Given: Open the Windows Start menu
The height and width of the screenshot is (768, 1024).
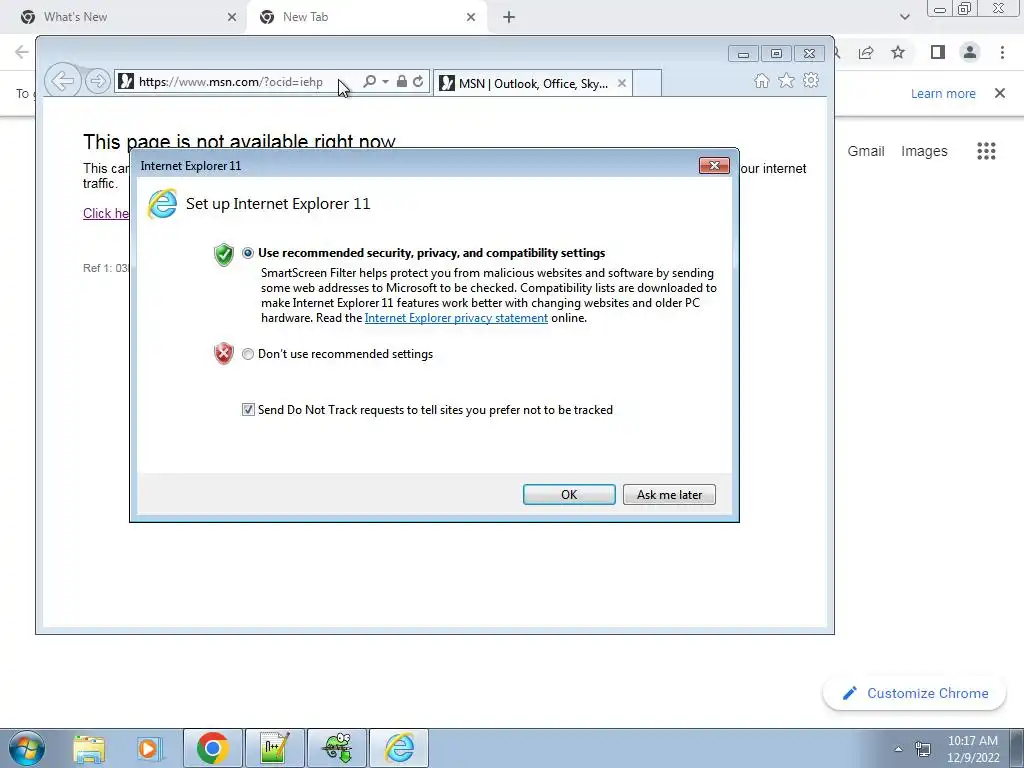Looking at the screenshot, I should [x=27, y=748].
